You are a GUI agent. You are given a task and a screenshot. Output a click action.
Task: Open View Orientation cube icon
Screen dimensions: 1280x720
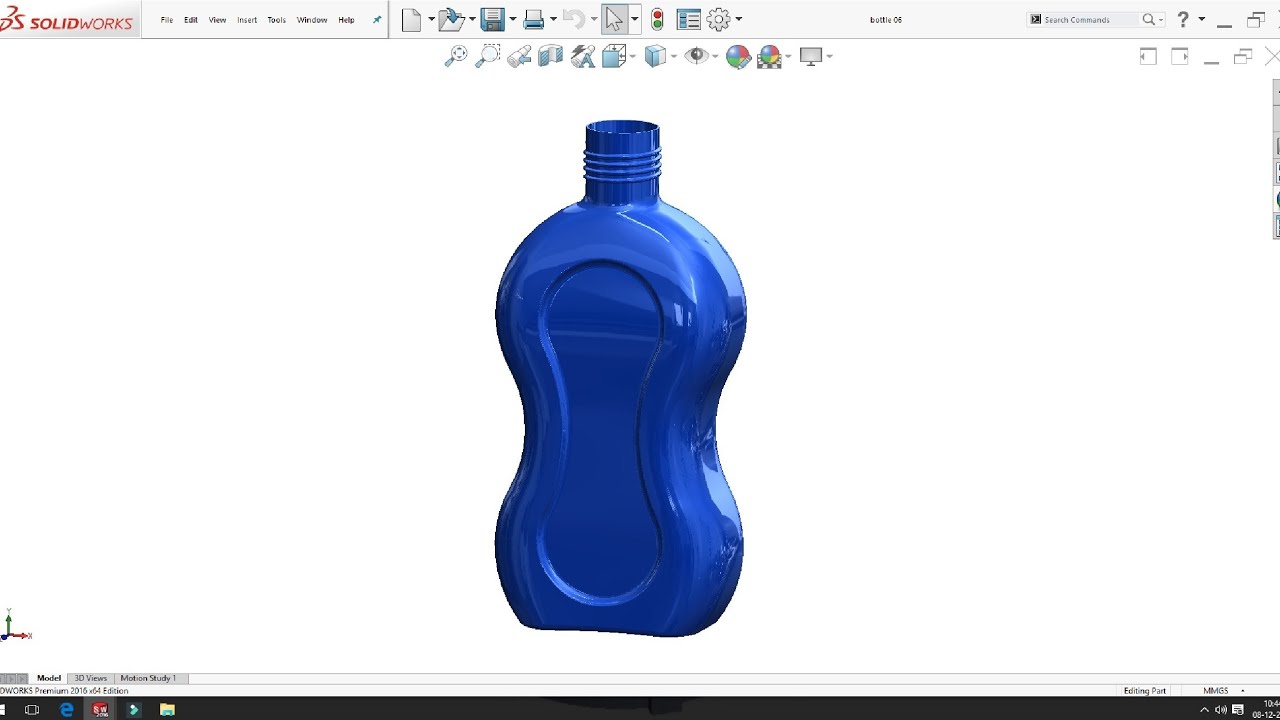tap(614, 57)
